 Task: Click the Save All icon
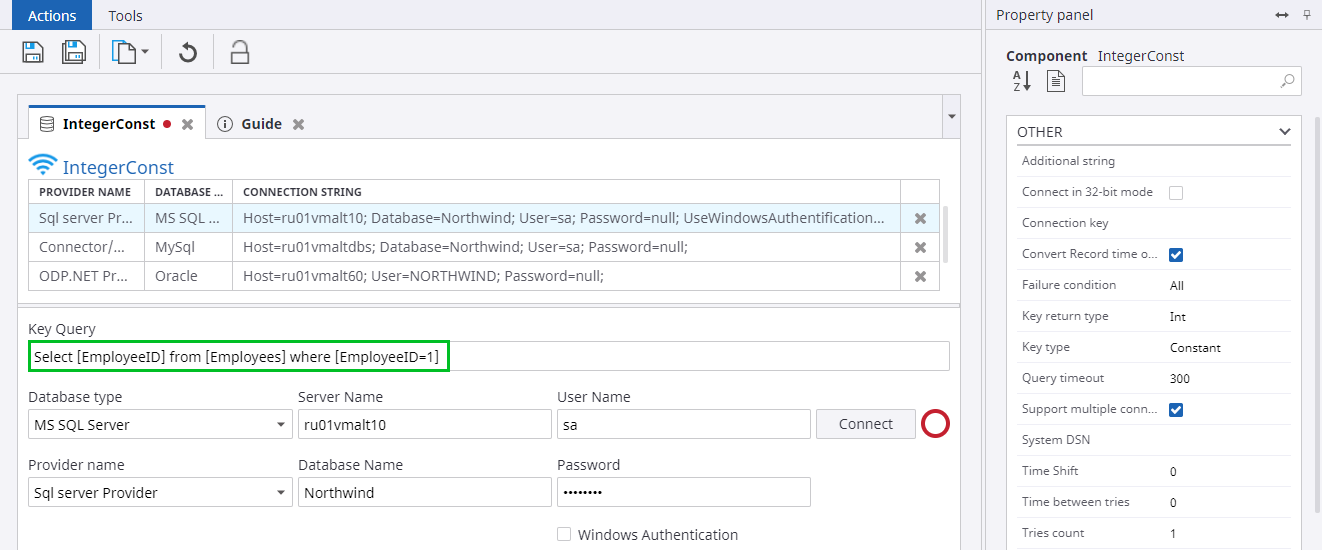coord(74,52)
